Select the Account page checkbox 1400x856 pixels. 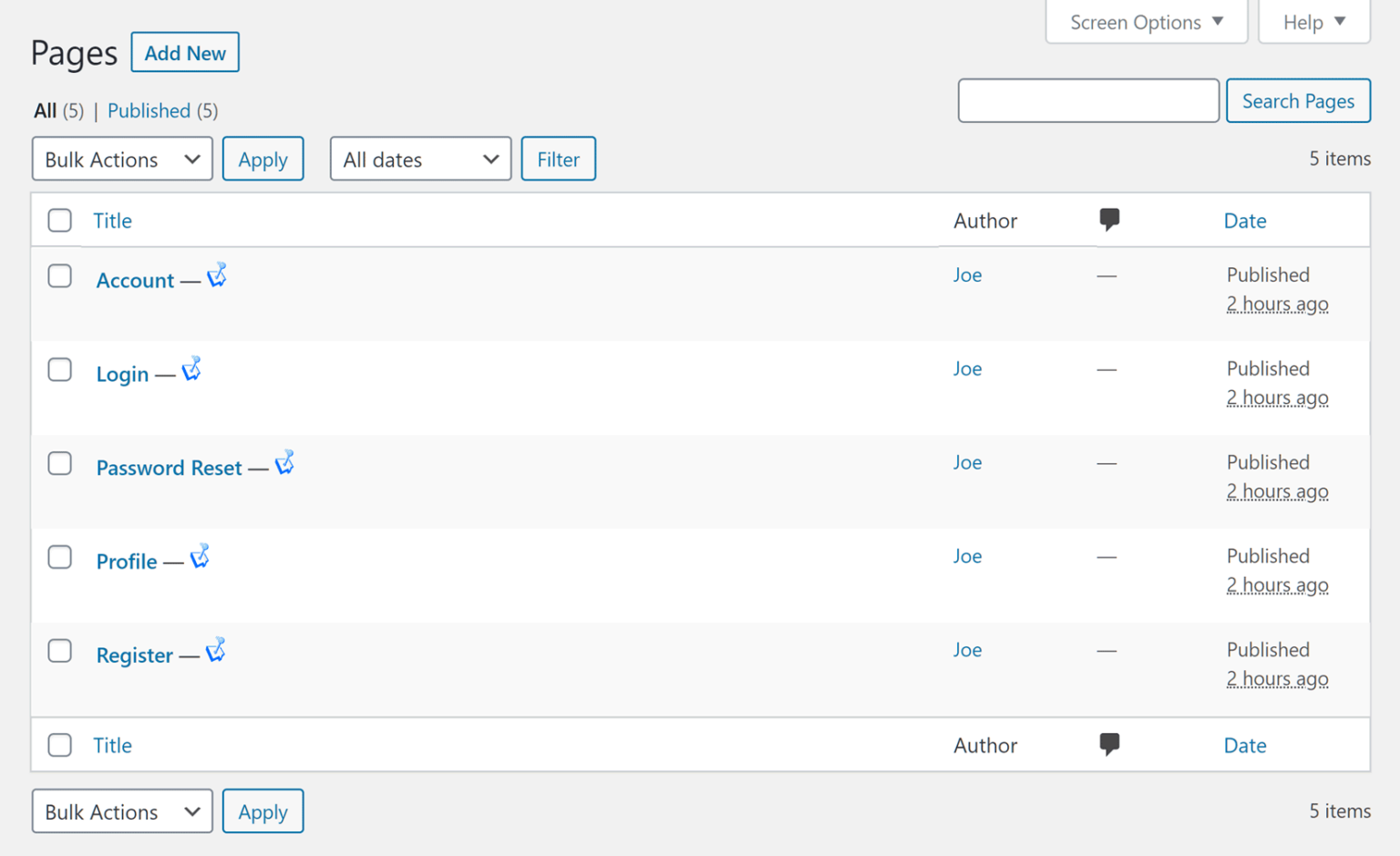point(59,275)
